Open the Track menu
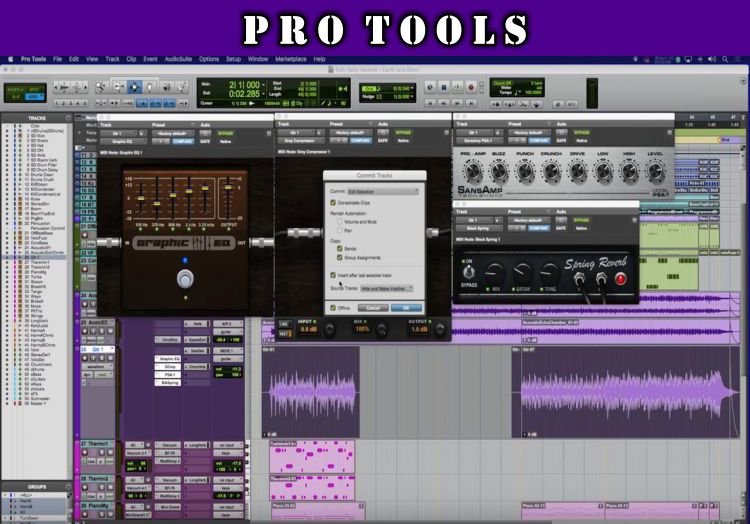Screen dimensions: 750x524 (112, 59)
